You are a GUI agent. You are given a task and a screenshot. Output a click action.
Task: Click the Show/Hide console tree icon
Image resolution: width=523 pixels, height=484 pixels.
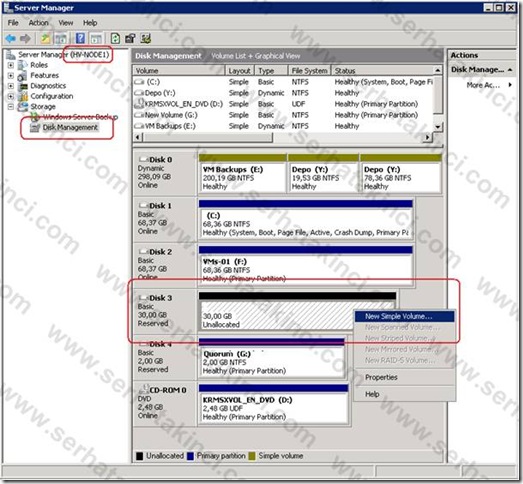point(61,39)
